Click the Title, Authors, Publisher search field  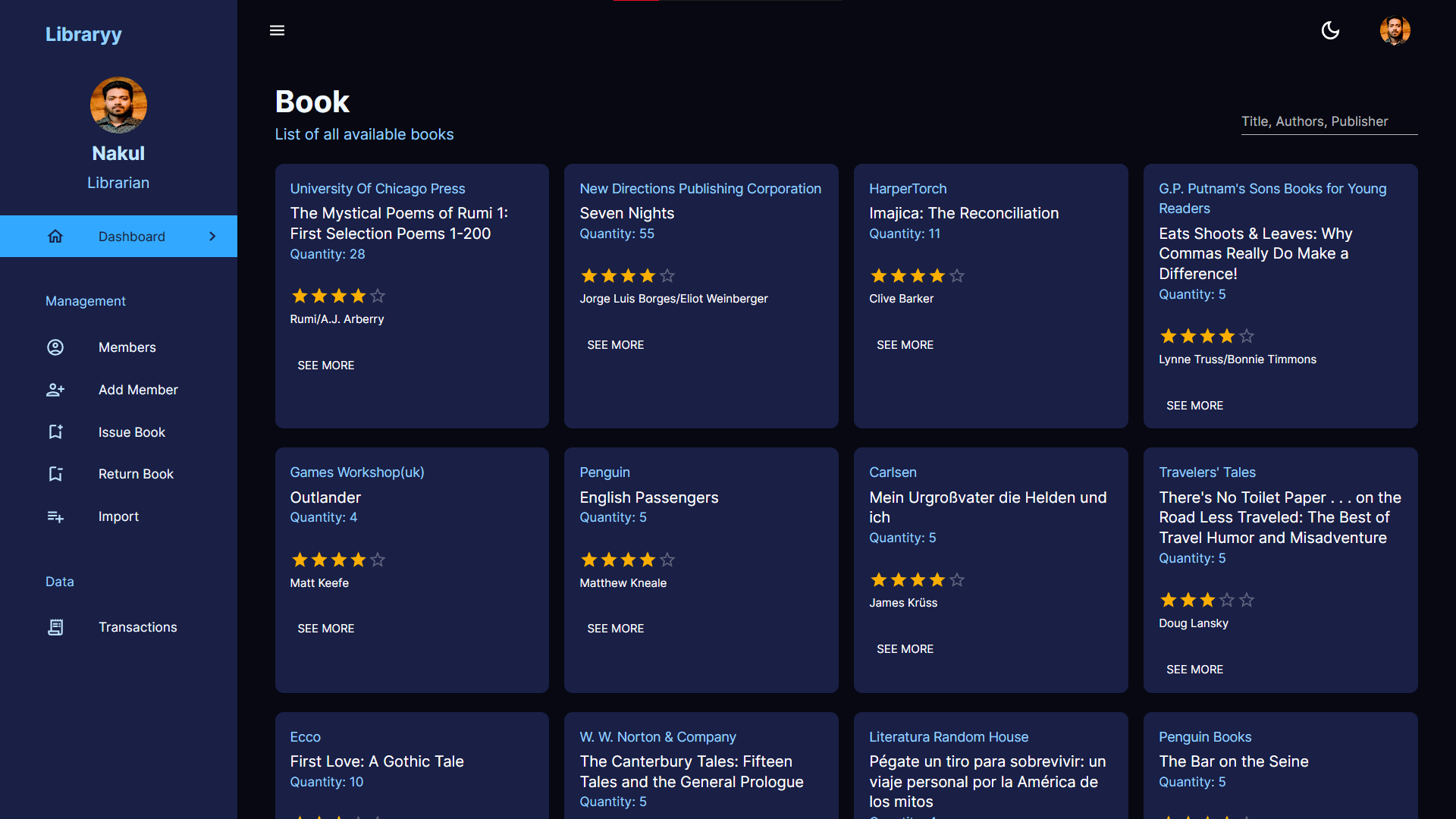tap(1329, 121)
